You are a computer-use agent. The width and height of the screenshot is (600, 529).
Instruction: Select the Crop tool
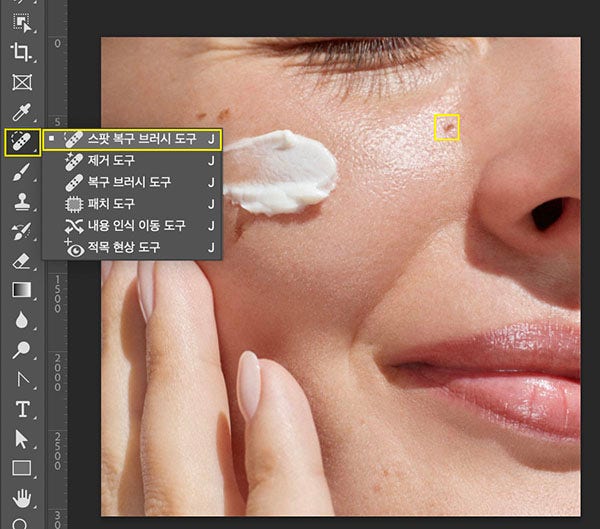[21, 52]
